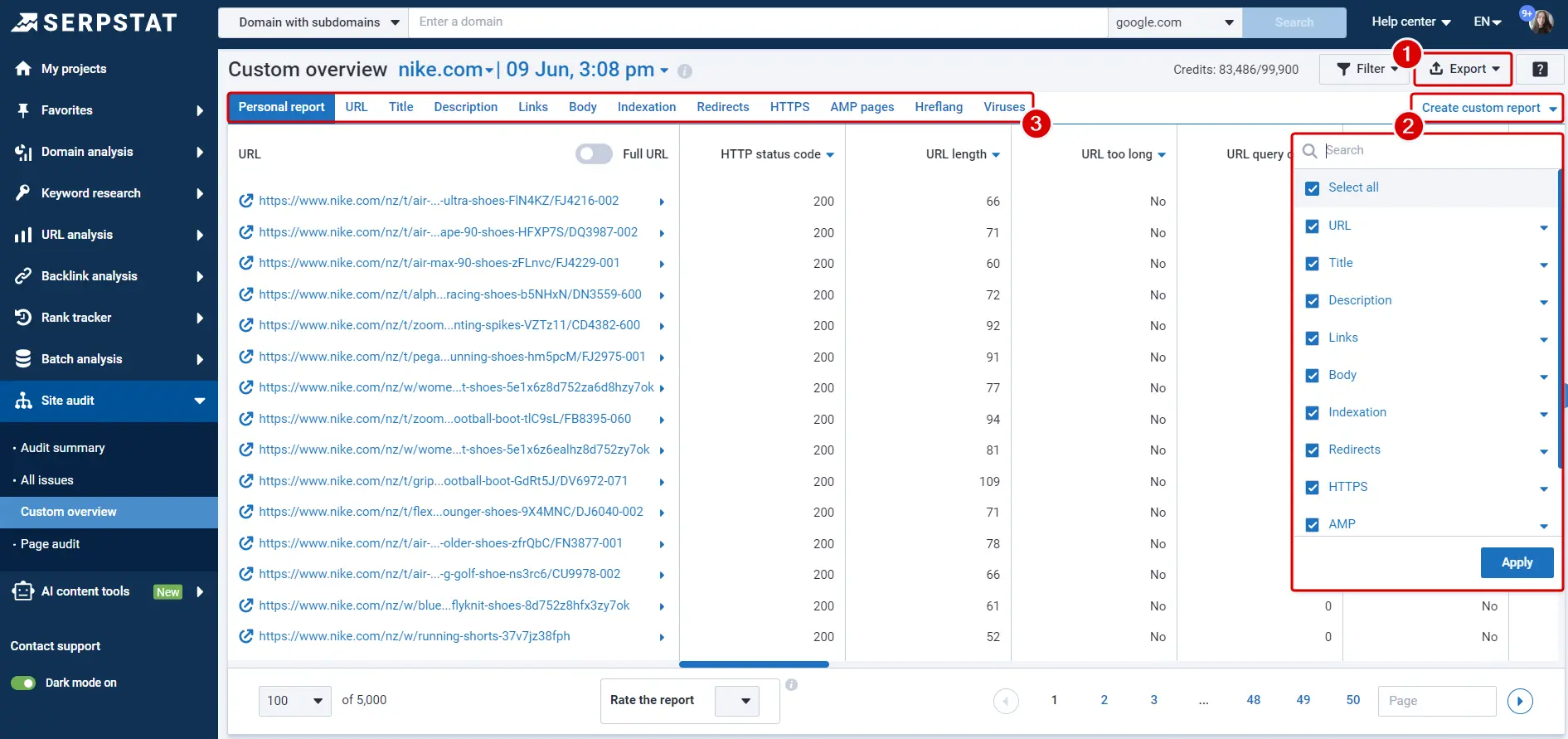Click the Apply button

(1517, 562)
